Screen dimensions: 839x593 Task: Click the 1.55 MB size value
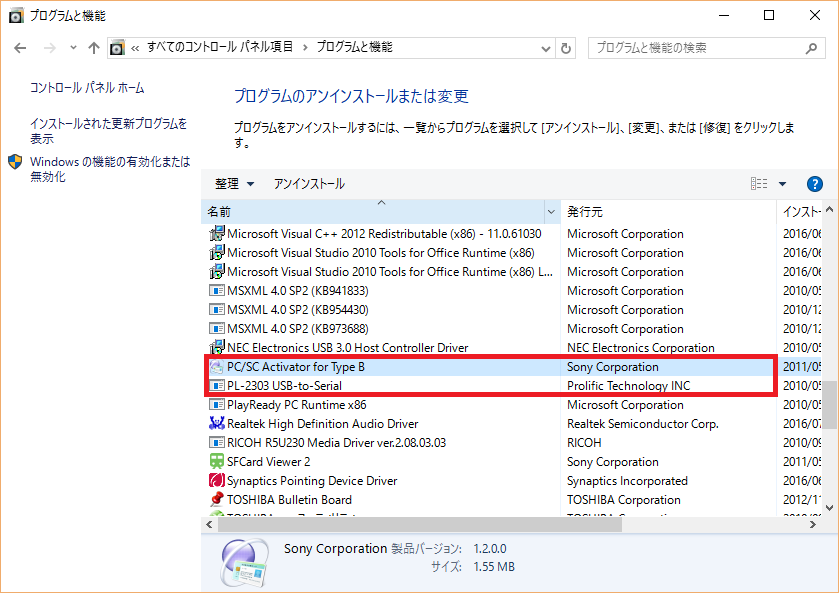[494, 567]
